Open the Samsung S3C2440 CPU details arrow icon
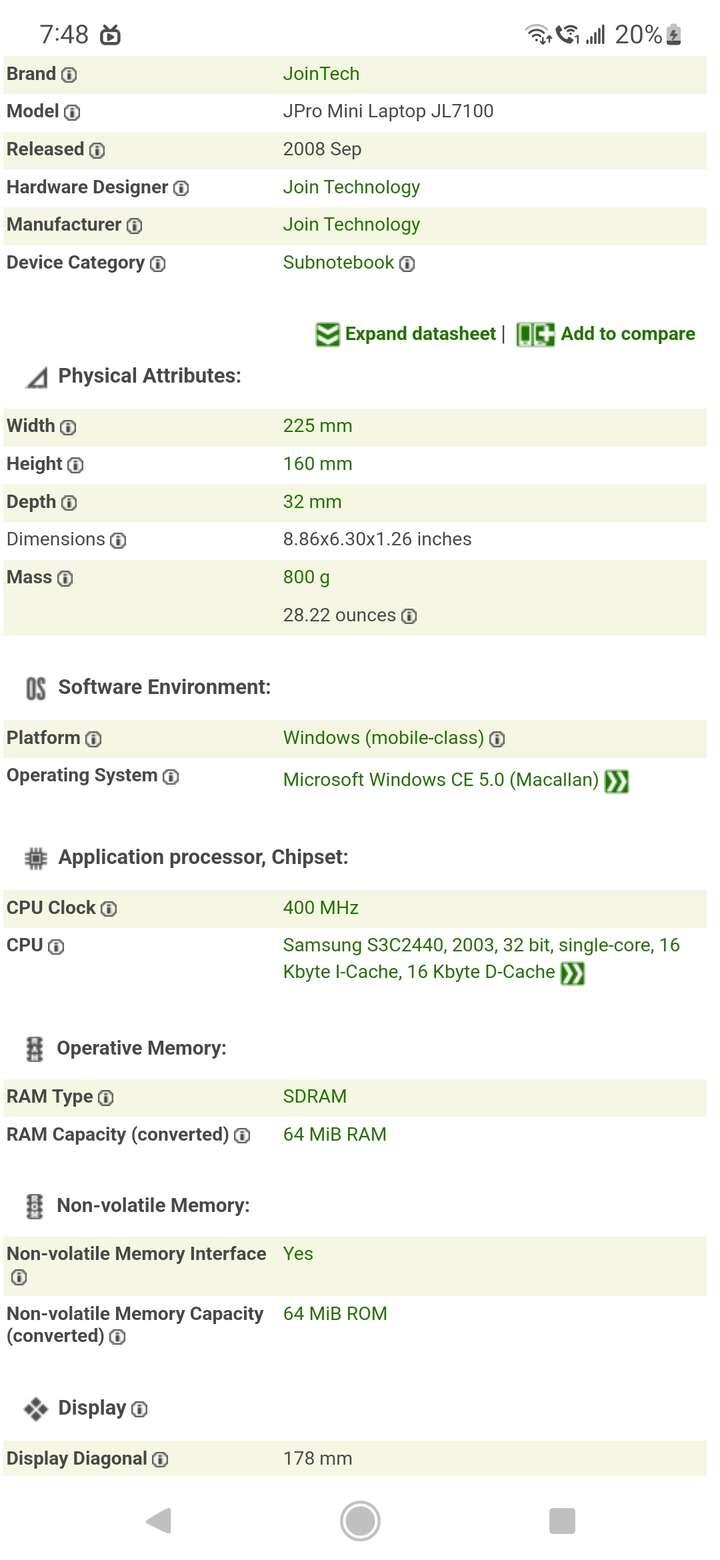720x1560 pixels. click(572, 973)
